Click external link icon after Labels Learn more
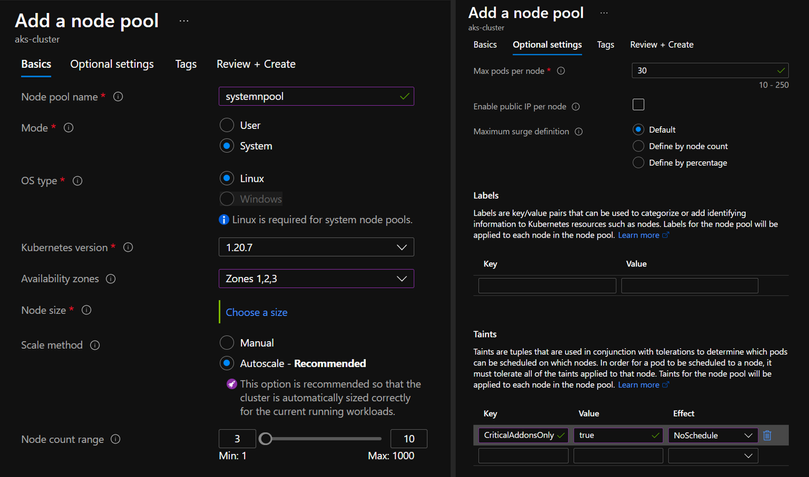Viewport: 809px width, 477px height. [x=666, y=235]
